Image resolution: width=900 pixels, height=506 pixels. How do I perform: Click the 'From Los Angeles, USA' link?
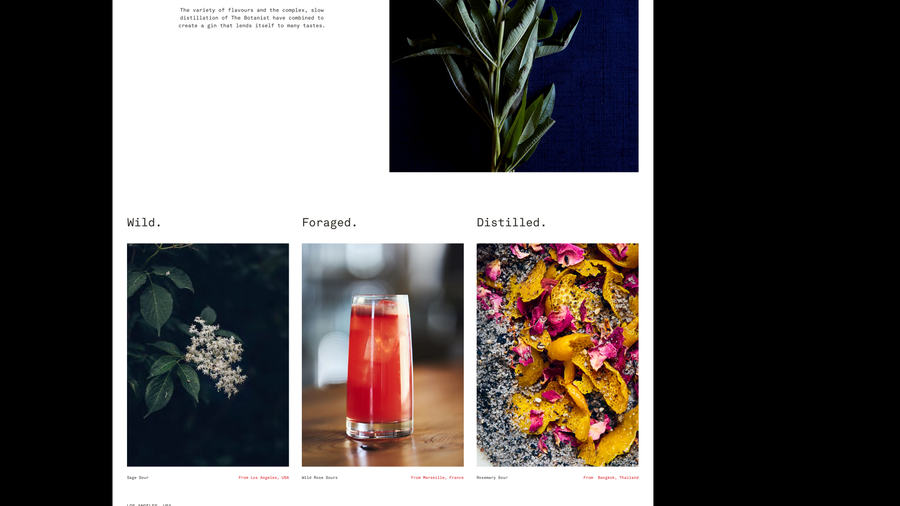pyautogui.click(x=263, y=477)
